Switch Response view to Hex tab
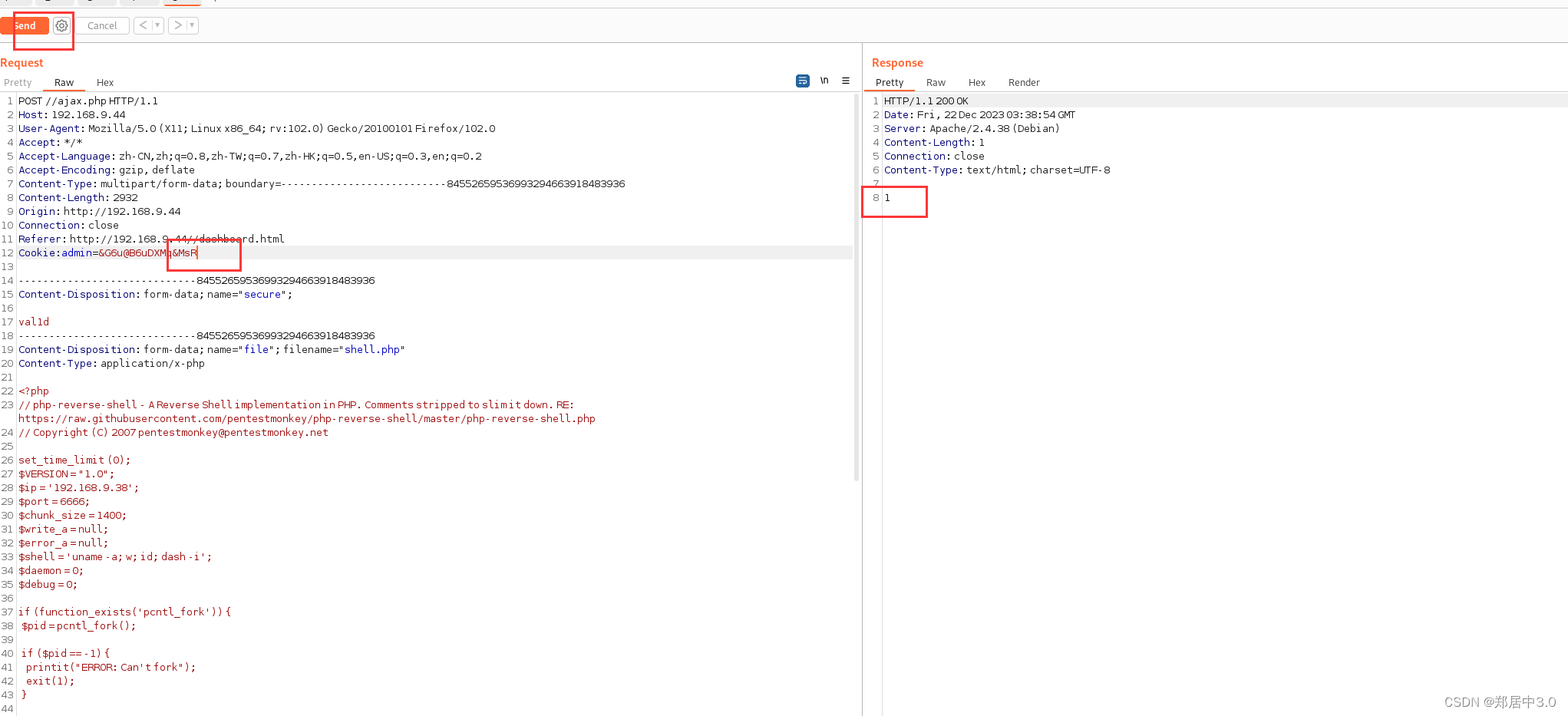 point(977,82)
